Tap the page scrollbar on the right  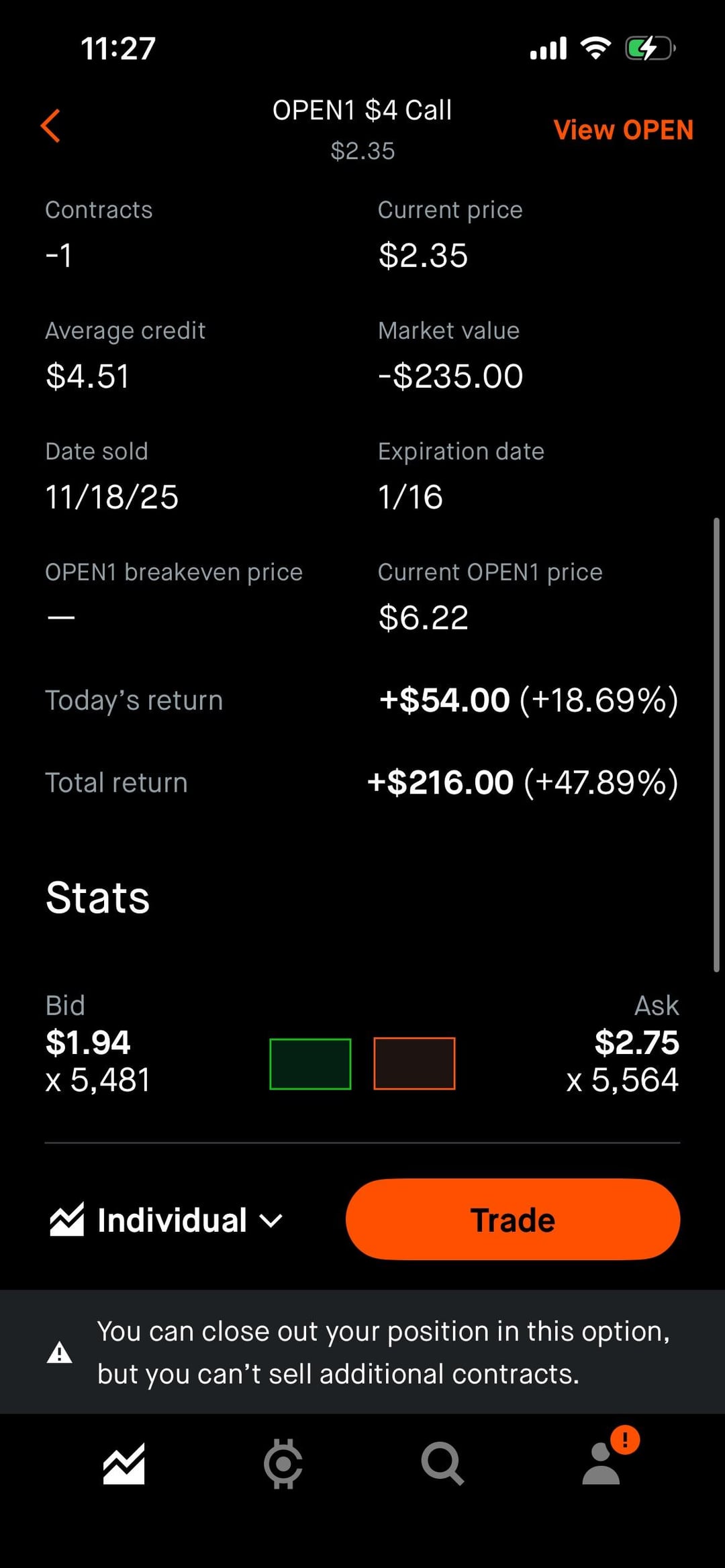point(716,743)
